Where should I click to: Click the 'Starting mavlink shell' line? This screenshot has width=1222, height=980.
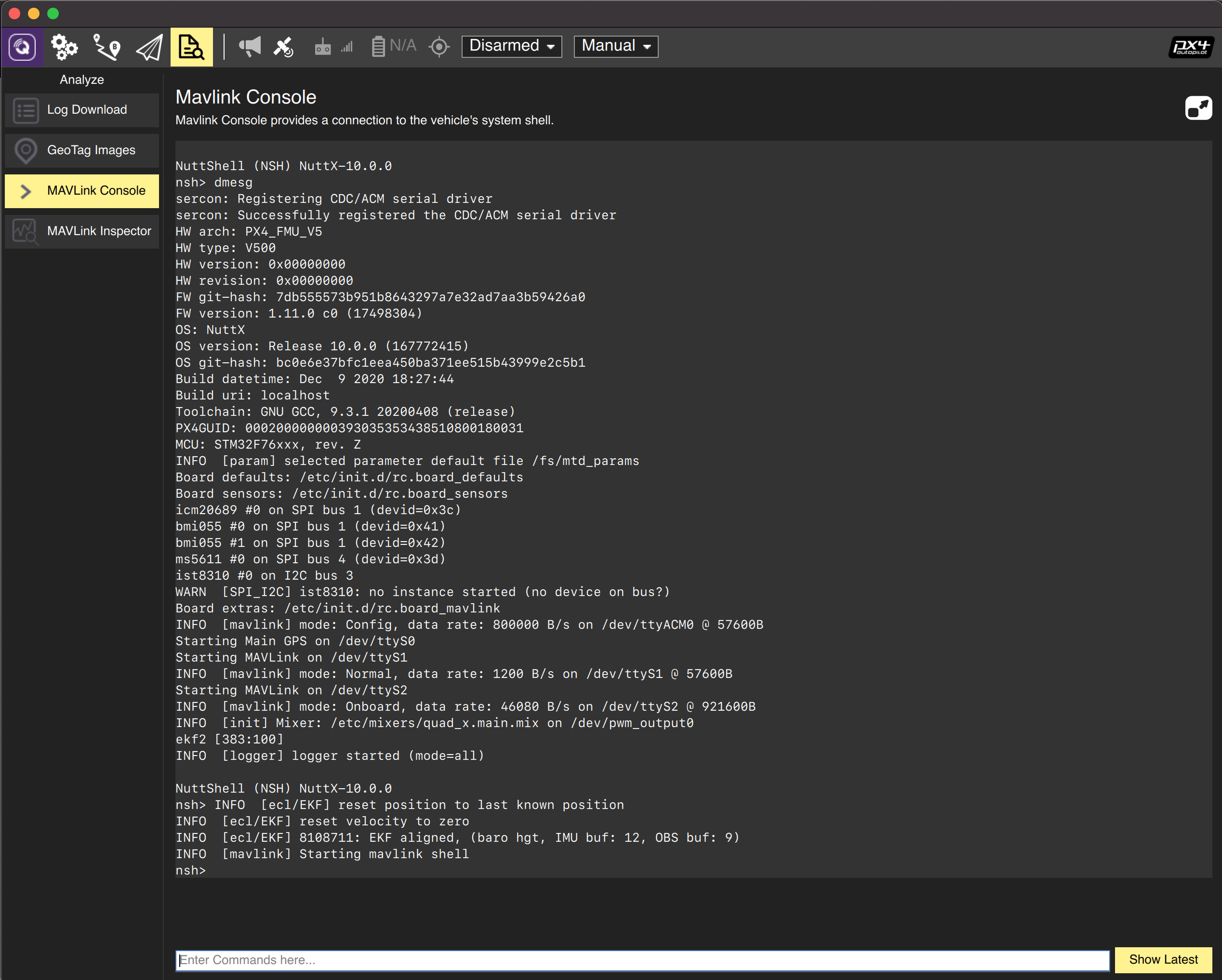322,854
